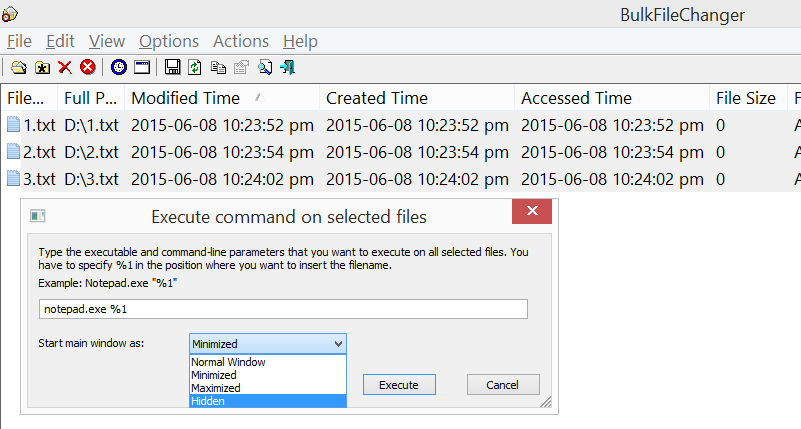Choose Hidden from the window state list
The height and width of the screenshot is (429, 801).
coord(267,401)
